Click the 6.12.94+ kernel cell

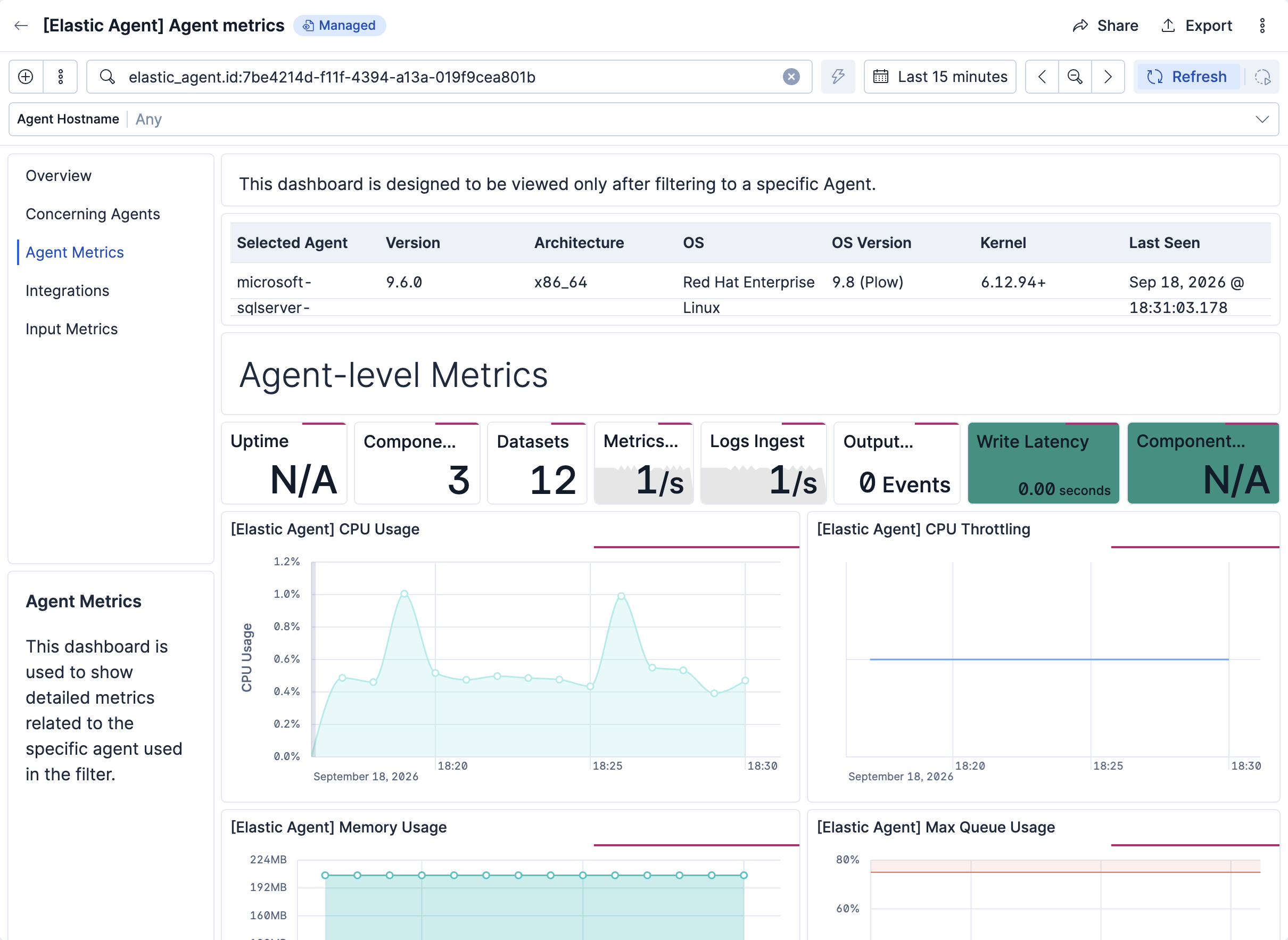point(1013,282)
